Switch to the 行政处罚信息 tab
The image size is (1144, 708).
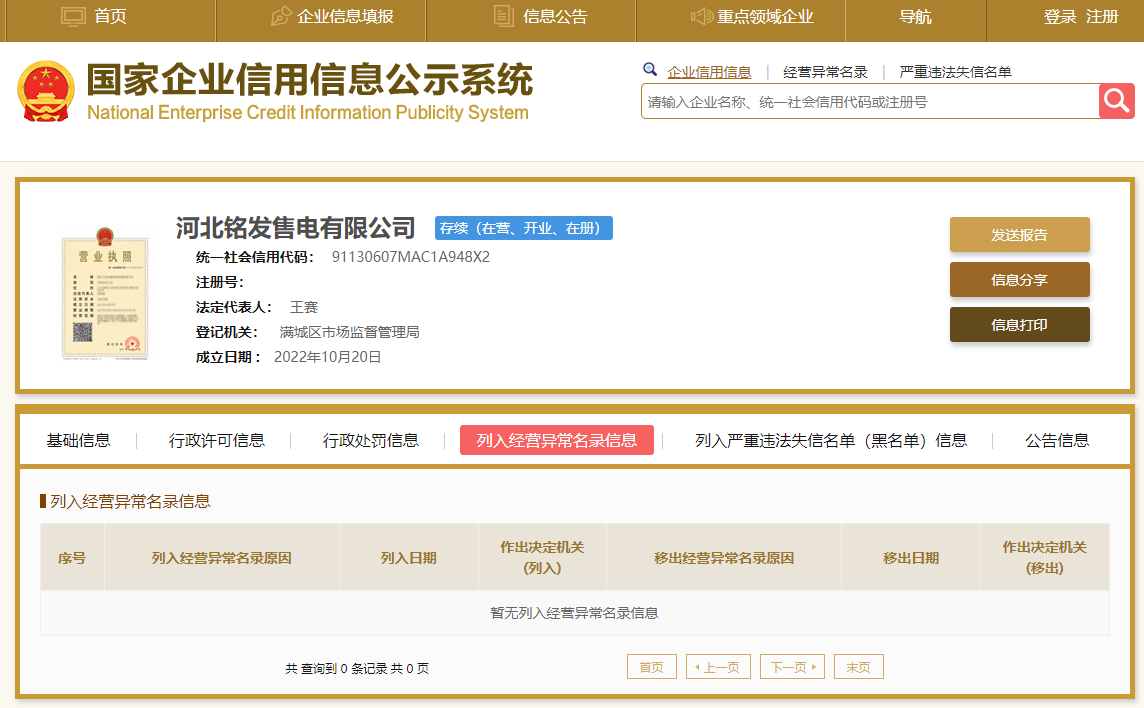(371, 440)
